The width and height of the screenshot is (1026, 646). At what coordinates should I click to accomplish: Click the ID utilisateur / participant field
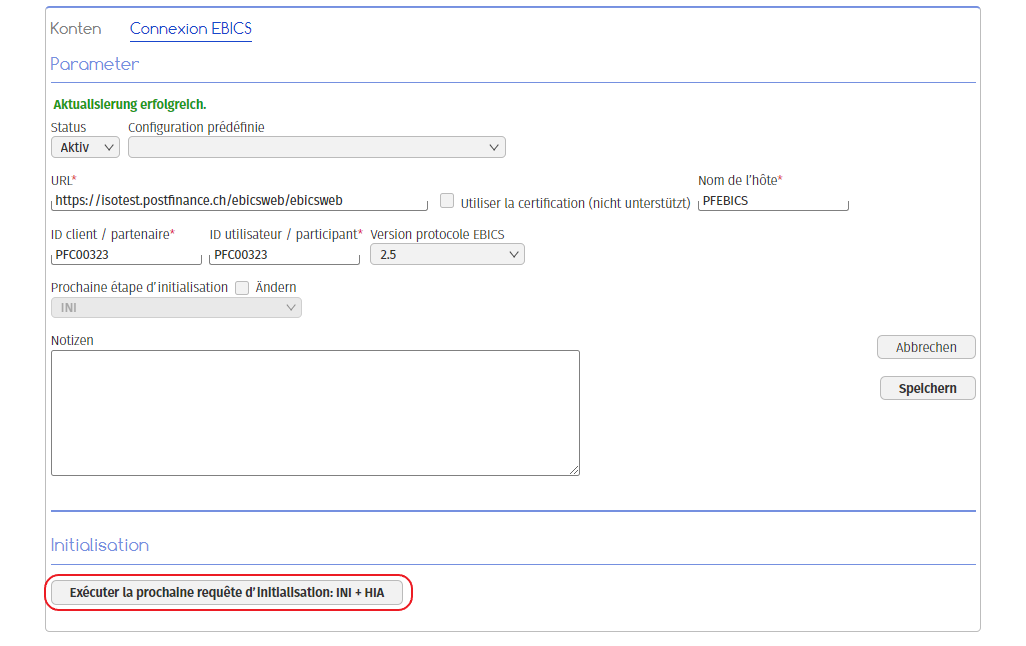(285, 255)
